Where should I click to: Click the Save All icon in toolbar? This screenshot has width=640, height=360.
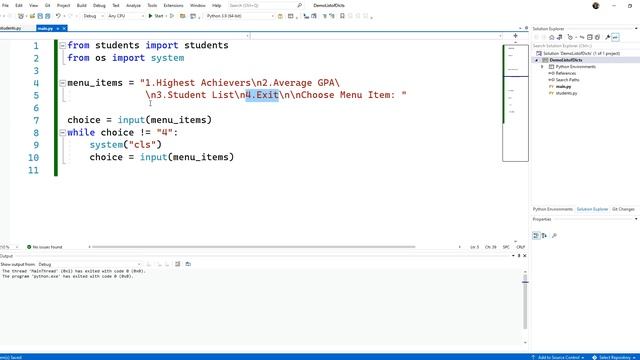[47, 16]
